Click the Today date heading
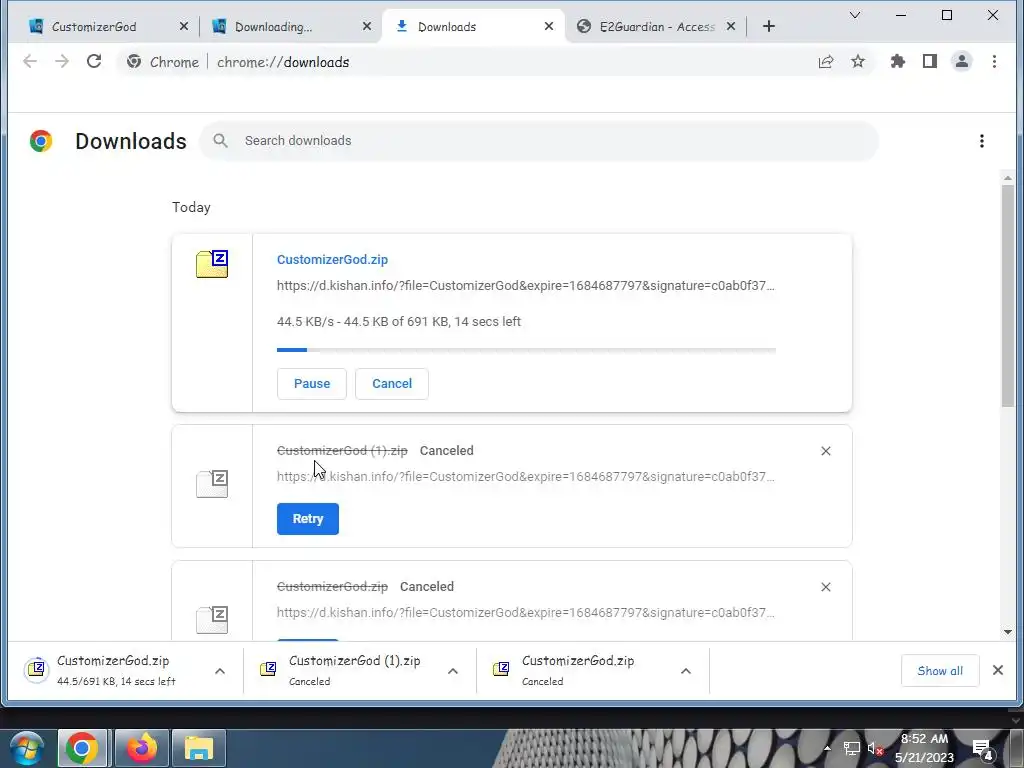Viewport: 1024px width, 768px height. [191, 207]
